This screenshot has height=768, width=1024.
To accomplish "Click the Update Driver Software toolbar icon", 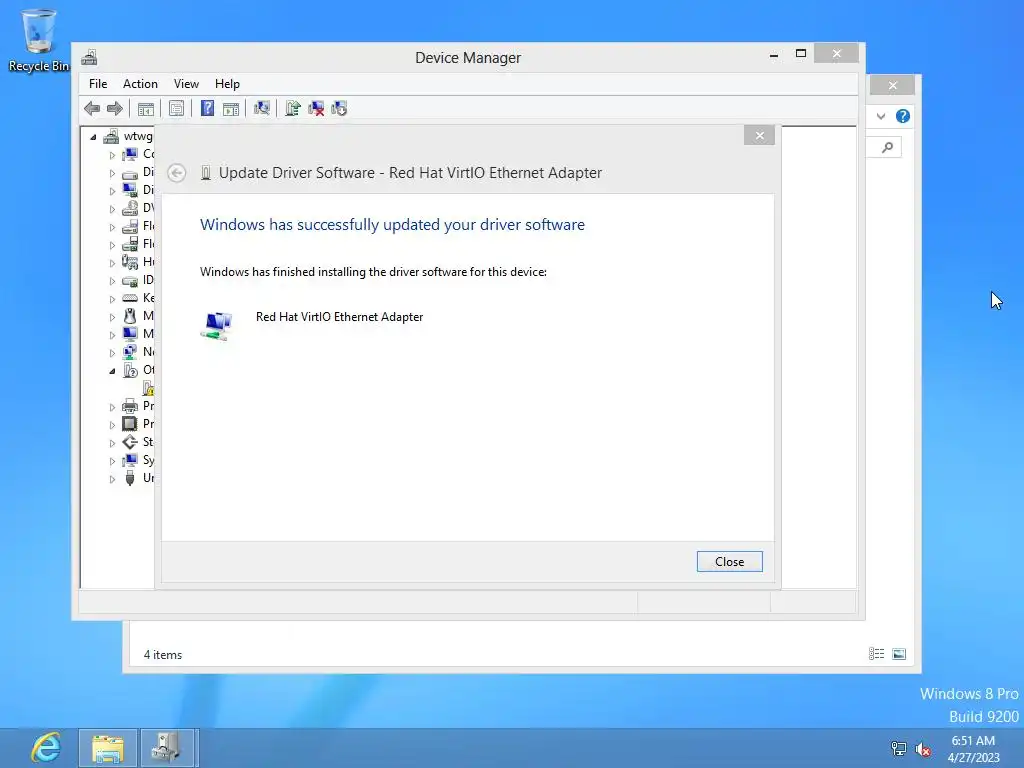I will (293, 108).
